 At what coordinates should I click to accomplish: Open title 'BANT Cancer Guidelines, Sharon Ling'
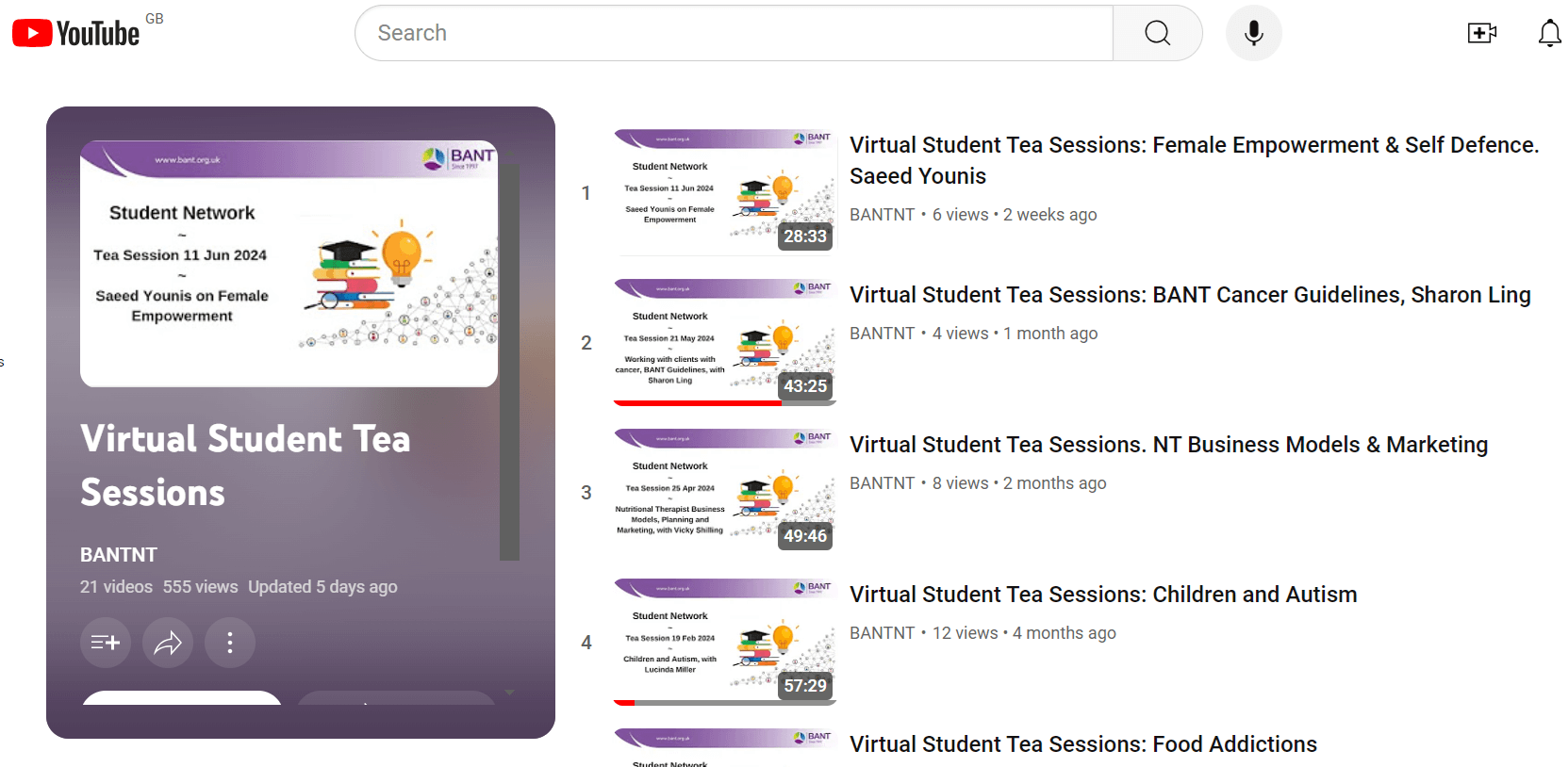click(x=1190, y=295)
